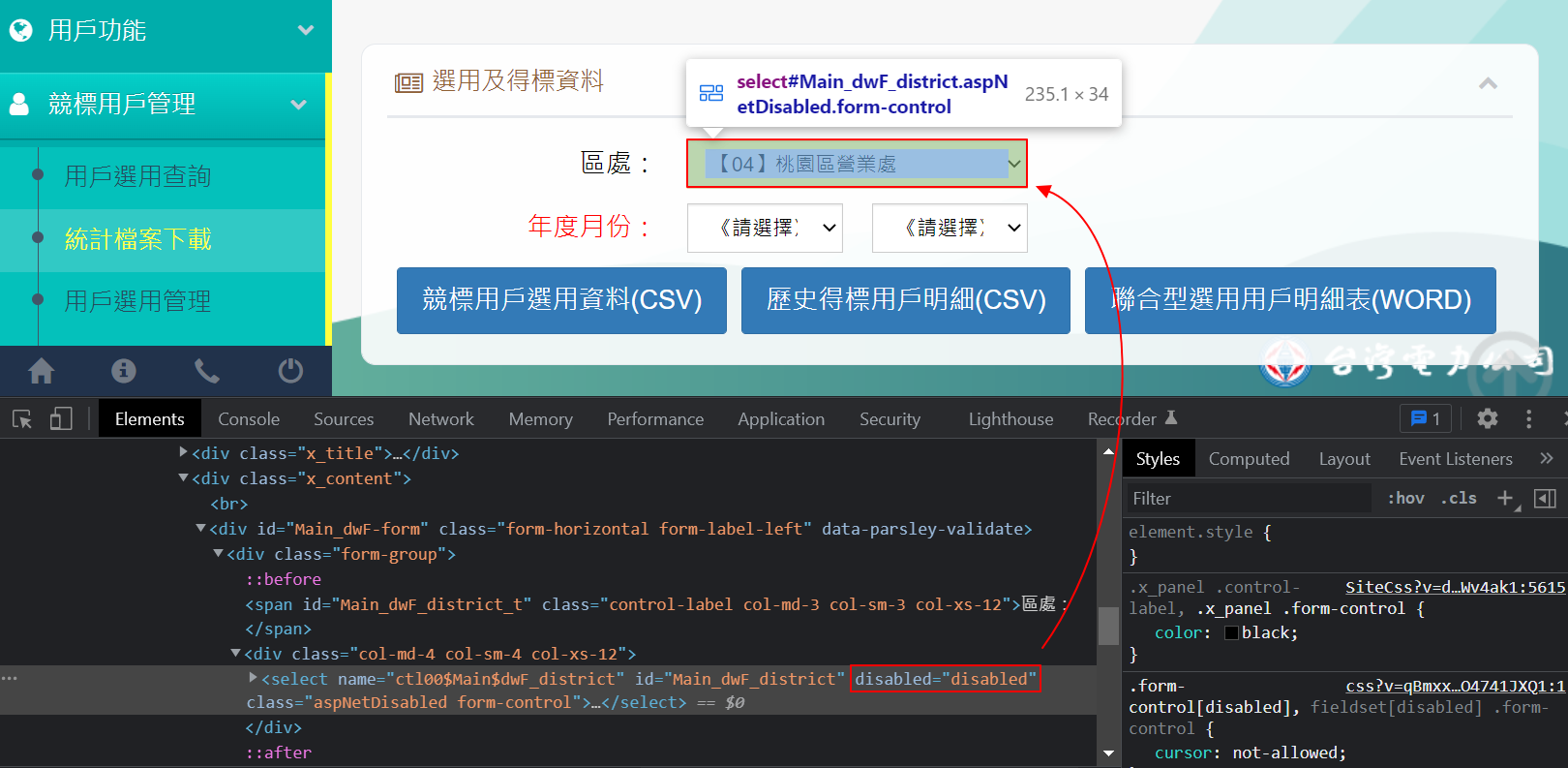1568x768 pixels.
Task: Open the Memory tab
Action: [541, 418]
